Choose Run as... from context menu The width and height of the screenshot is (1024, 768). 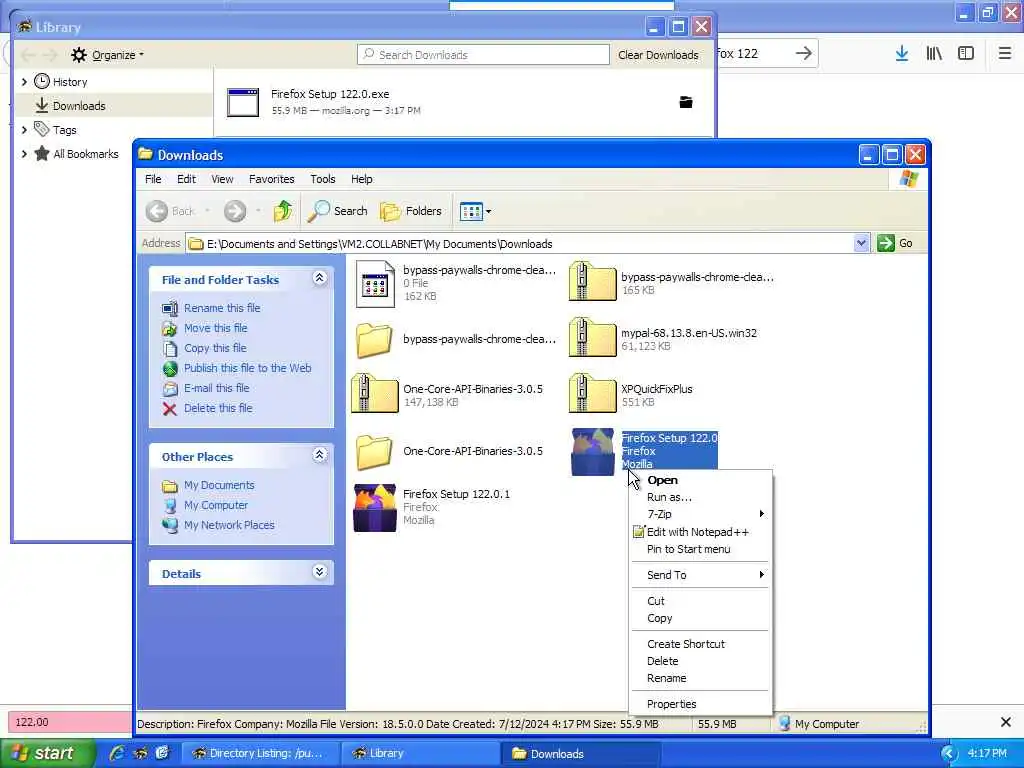tap(669, 497)
